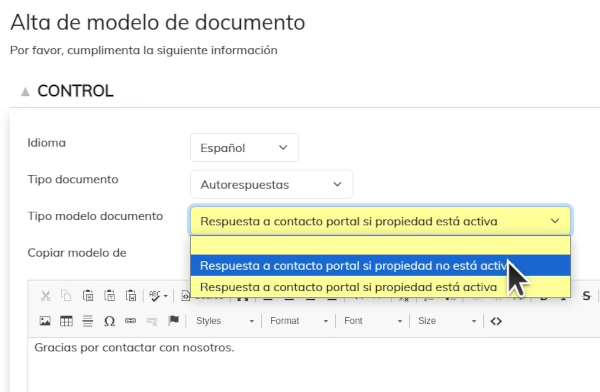Click the insert Link icon
The image size is (600, 392).
tap(130, 321)
